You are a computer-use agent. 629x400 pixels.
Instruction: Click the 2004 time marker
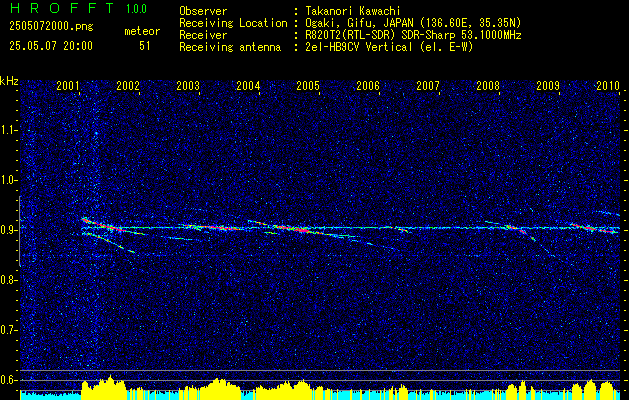(x=248, y=86)
